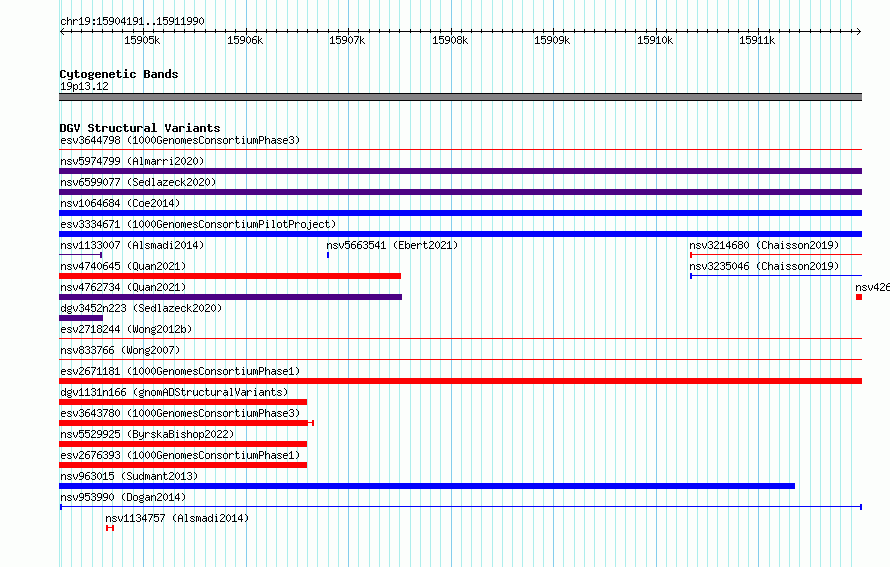Image resolution: width=890 pixels, height=567 pixels.
Task: Click nsv5529925 (ByrskaBishop2022) label
Action: (147, 434)
